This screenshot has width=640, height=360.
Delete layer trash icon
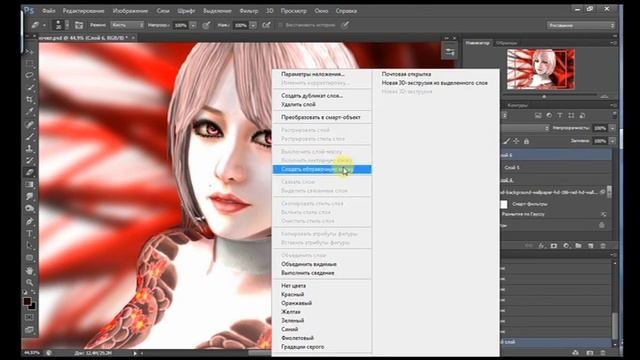coord(603,246)
